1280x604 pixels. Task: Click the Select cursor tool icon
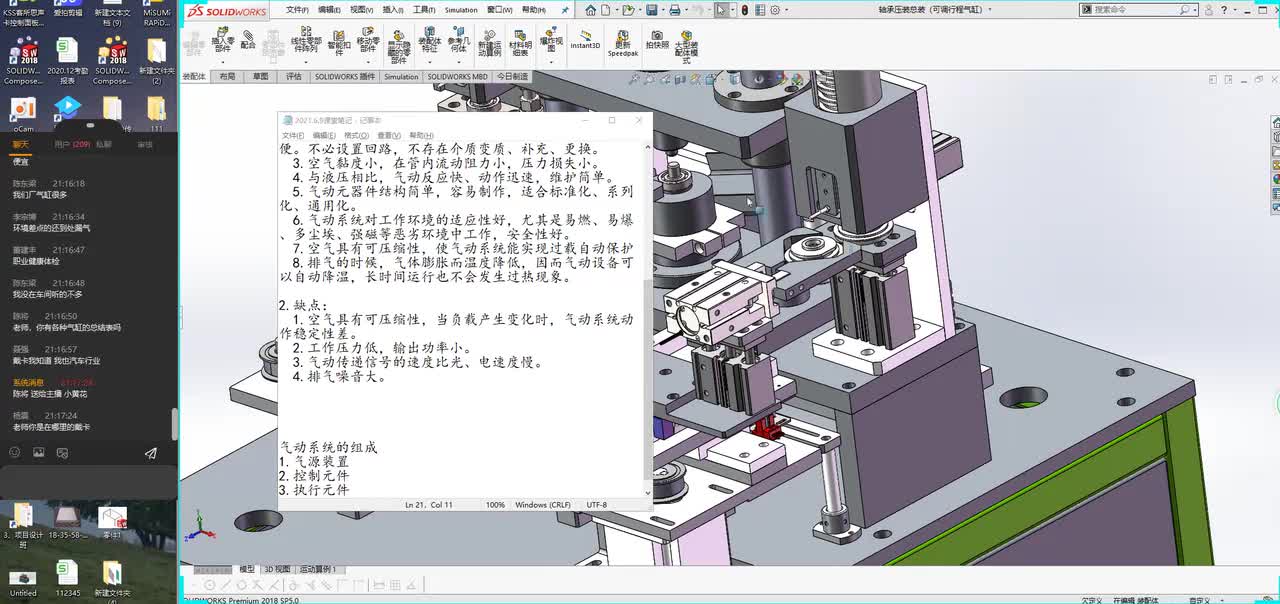(721, 10)
